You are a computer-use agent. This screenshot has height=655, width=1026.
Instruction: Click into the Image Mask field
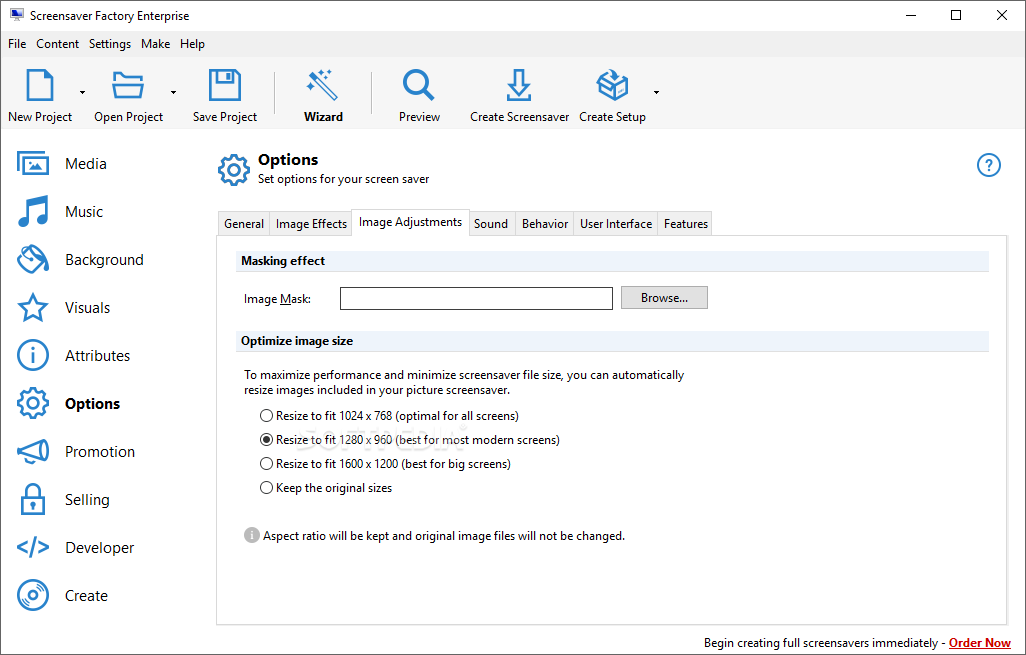click(x=476, y=298)
